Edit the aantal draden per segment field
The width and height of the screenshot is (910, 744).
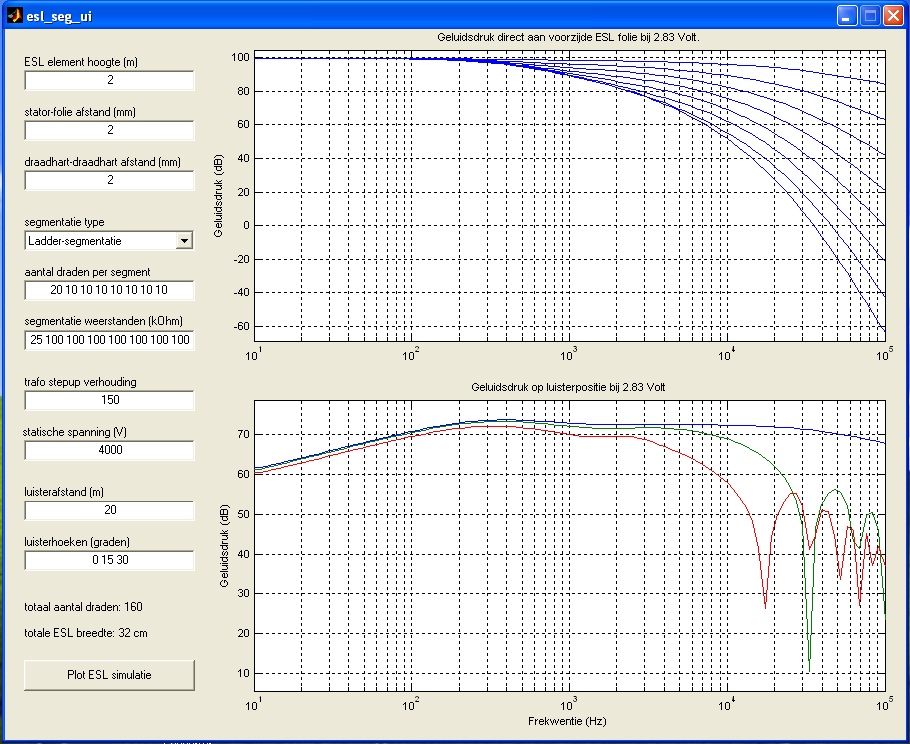coord(109,290)
